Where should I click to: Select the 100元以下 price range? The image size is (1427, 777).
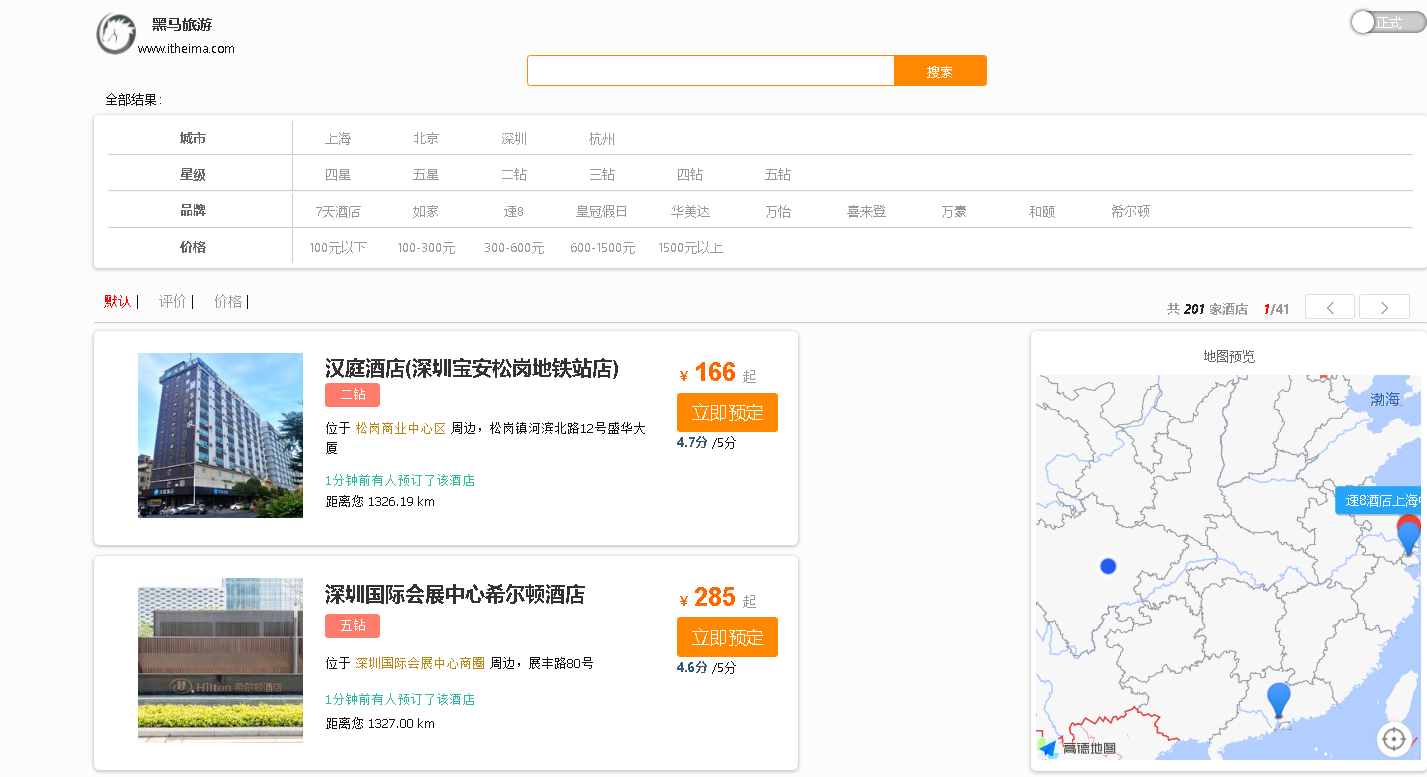coord(338,248)
